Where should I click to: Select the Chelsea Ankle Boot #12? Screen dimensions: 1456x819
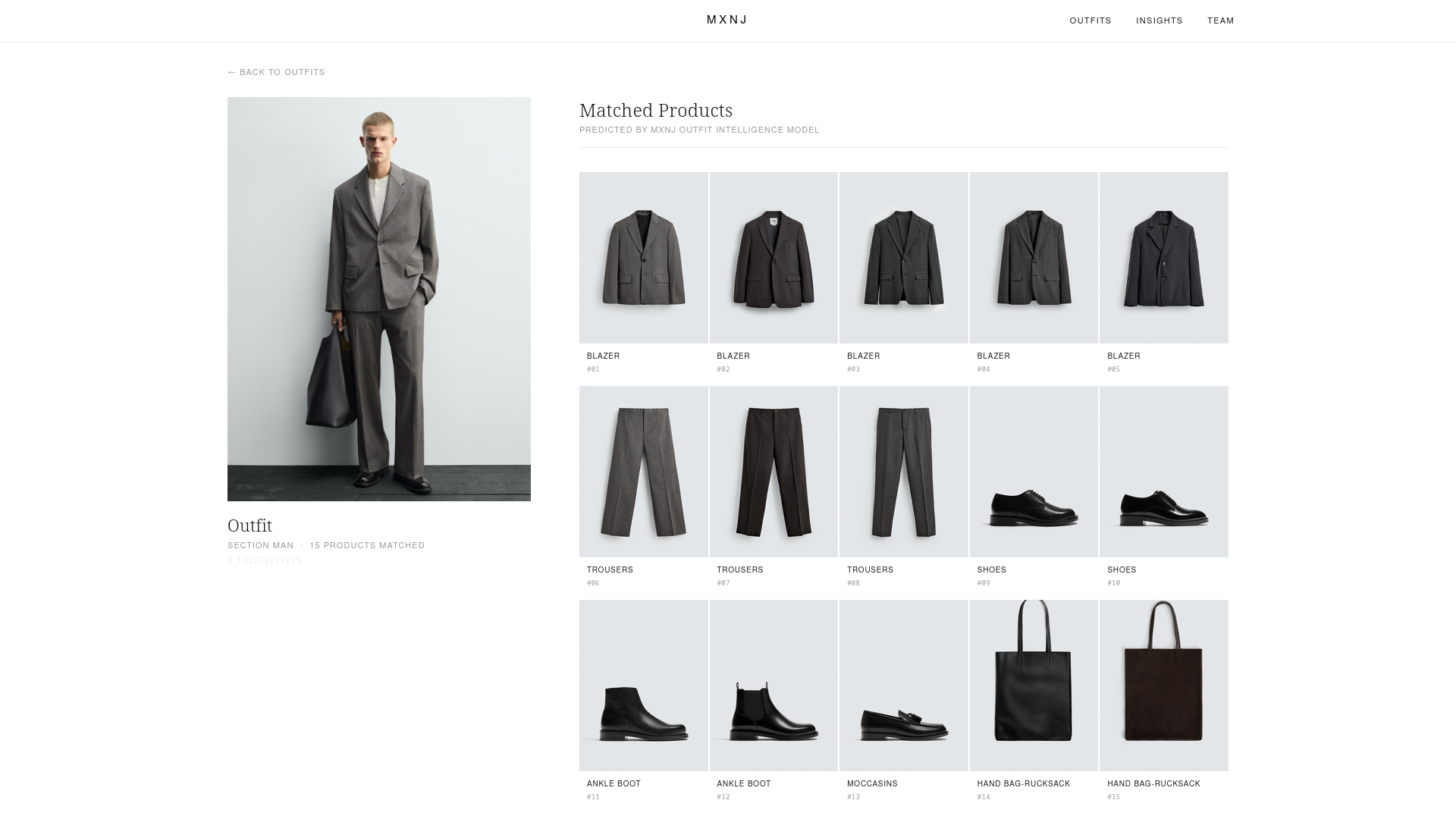click(x=773, y=686)
